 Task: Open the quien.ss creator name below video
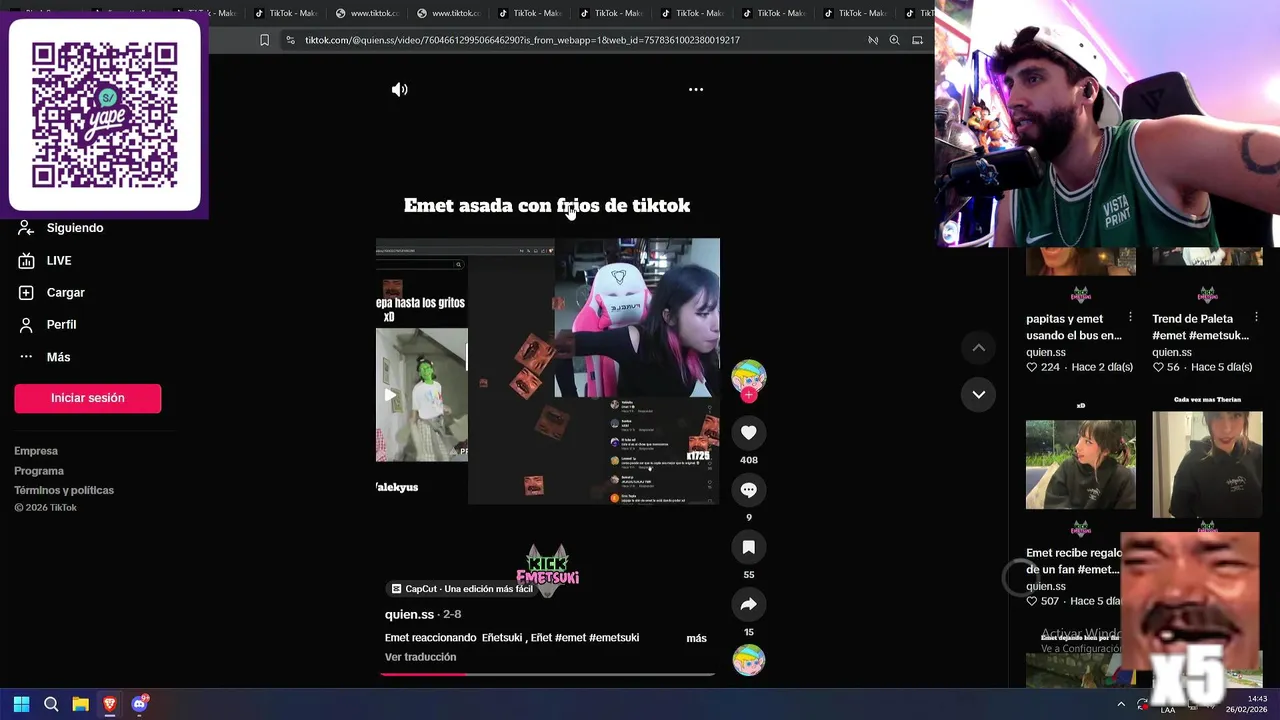click(409, 614)
